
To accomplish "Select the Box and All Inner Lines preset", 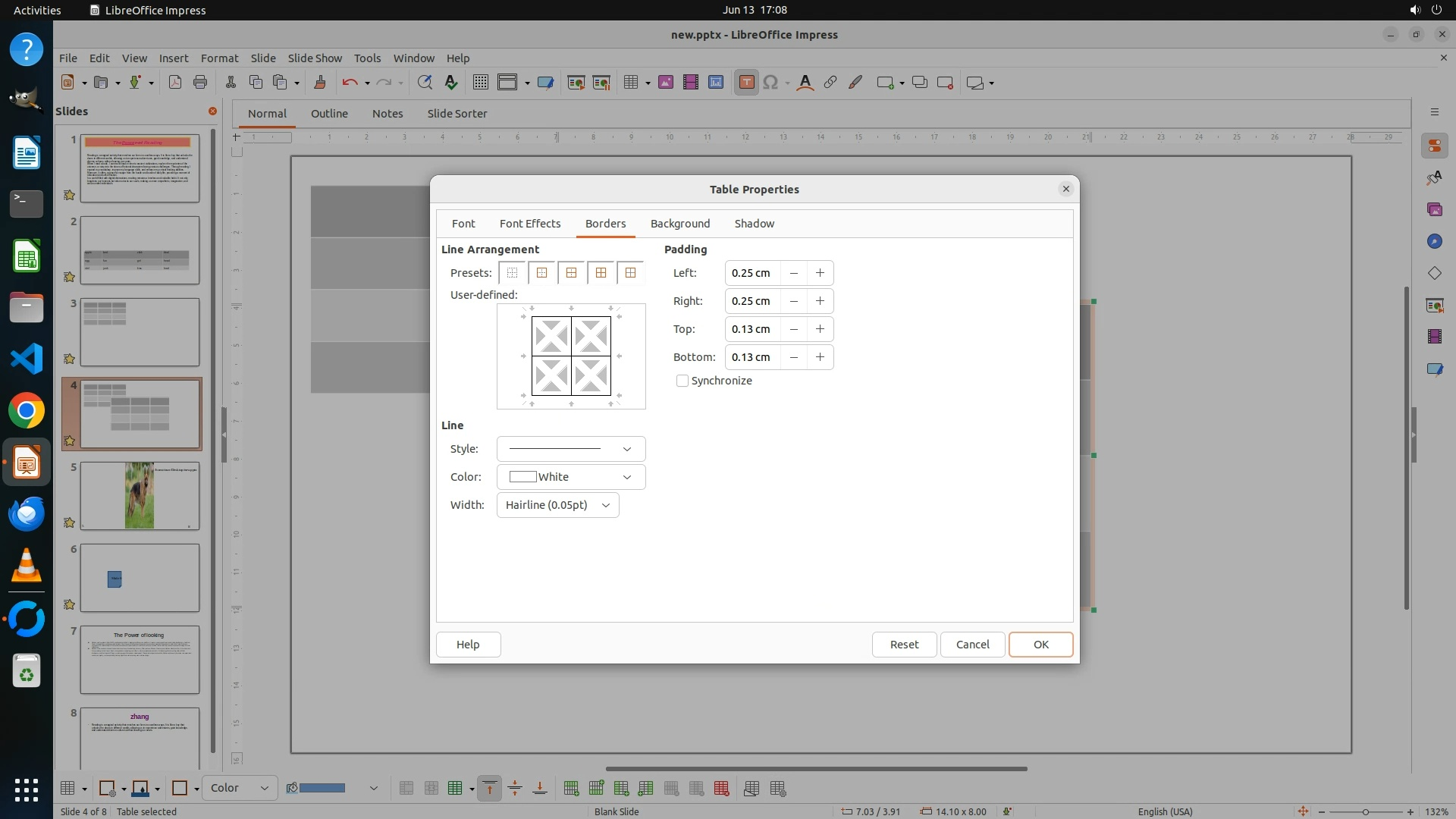I will coord(601,273).
